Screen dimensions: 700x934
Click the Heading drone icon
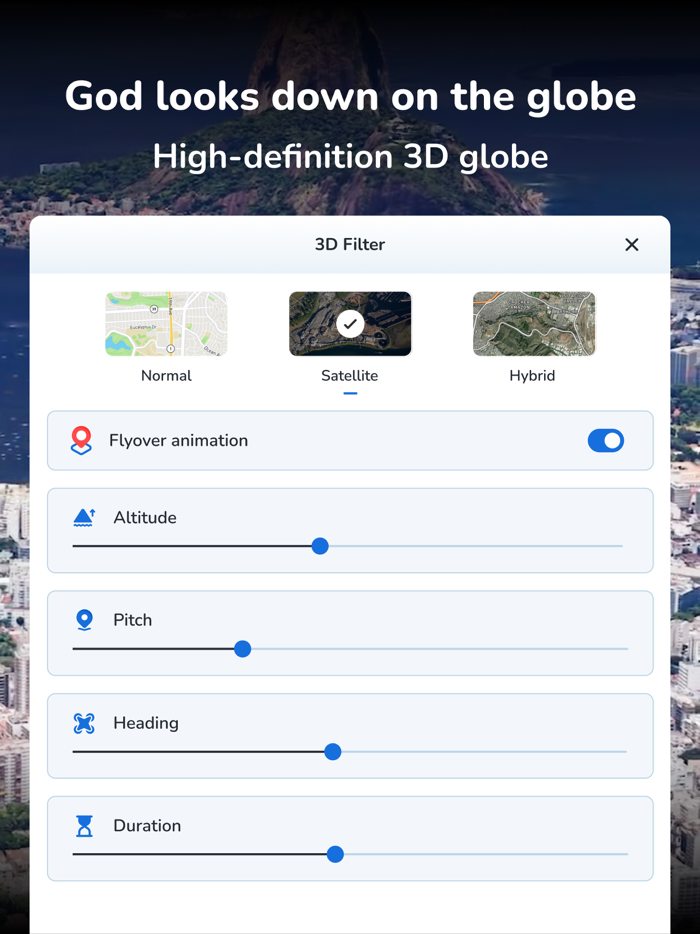click(x=84, y=723)
